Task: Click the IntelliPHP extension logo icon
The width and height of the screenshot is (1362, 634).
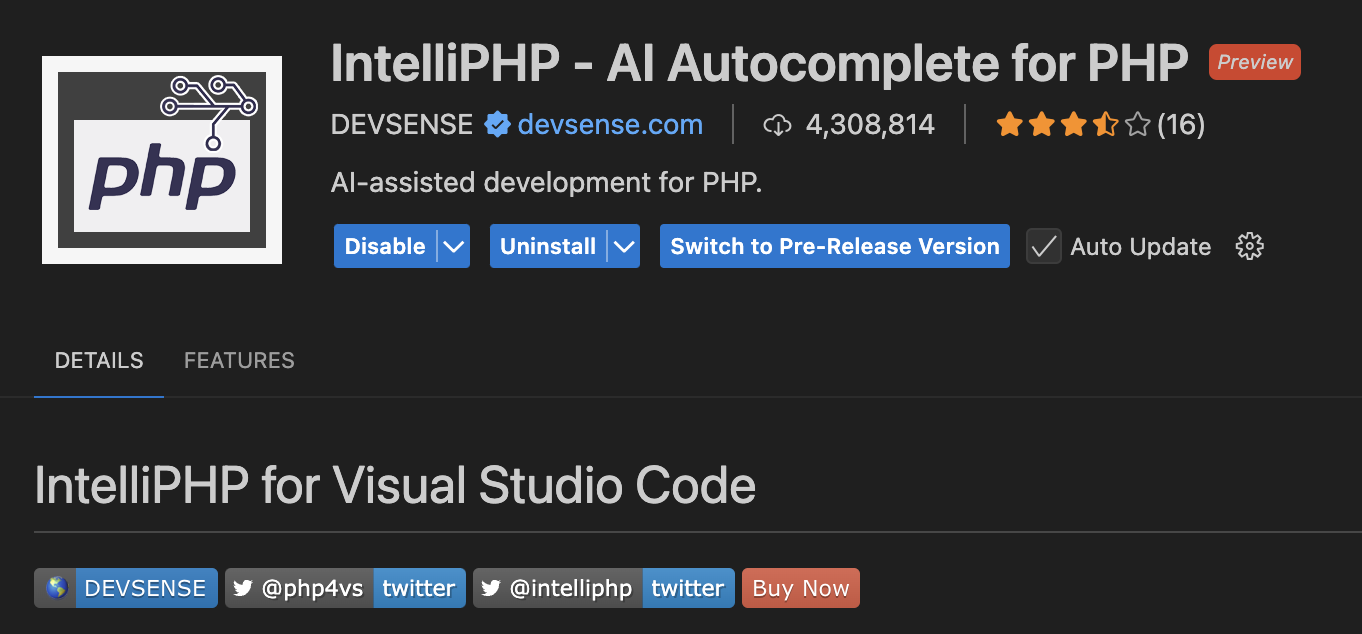Action: (x=162, y=160)
